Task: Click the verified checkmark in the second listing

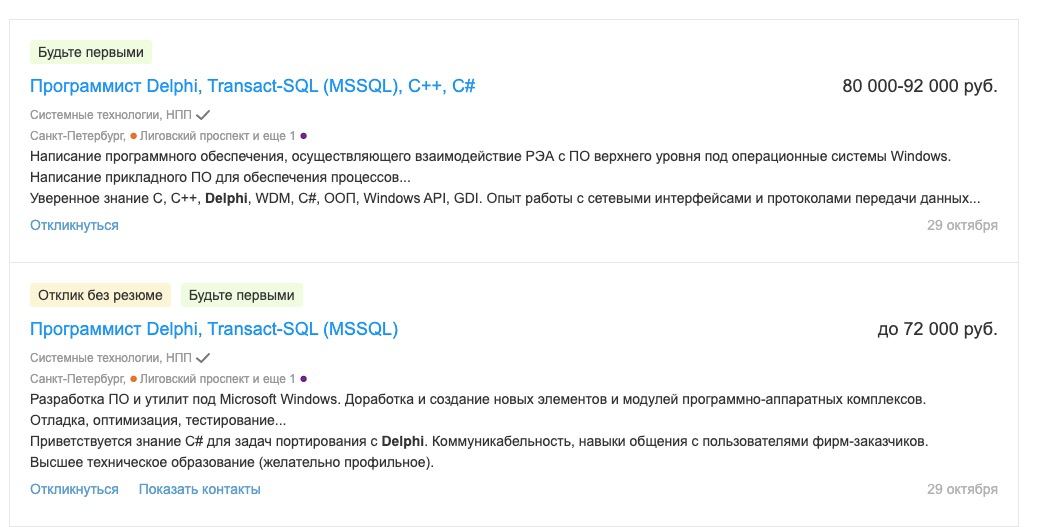Action: tap(203, 358)
